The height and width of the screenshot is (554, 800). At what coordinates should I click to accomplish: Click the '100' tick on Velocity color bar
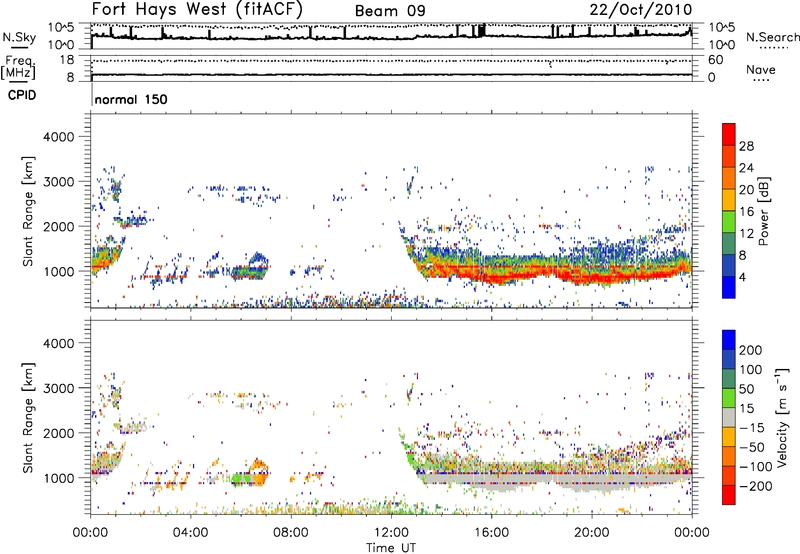(x=751, y=370)
